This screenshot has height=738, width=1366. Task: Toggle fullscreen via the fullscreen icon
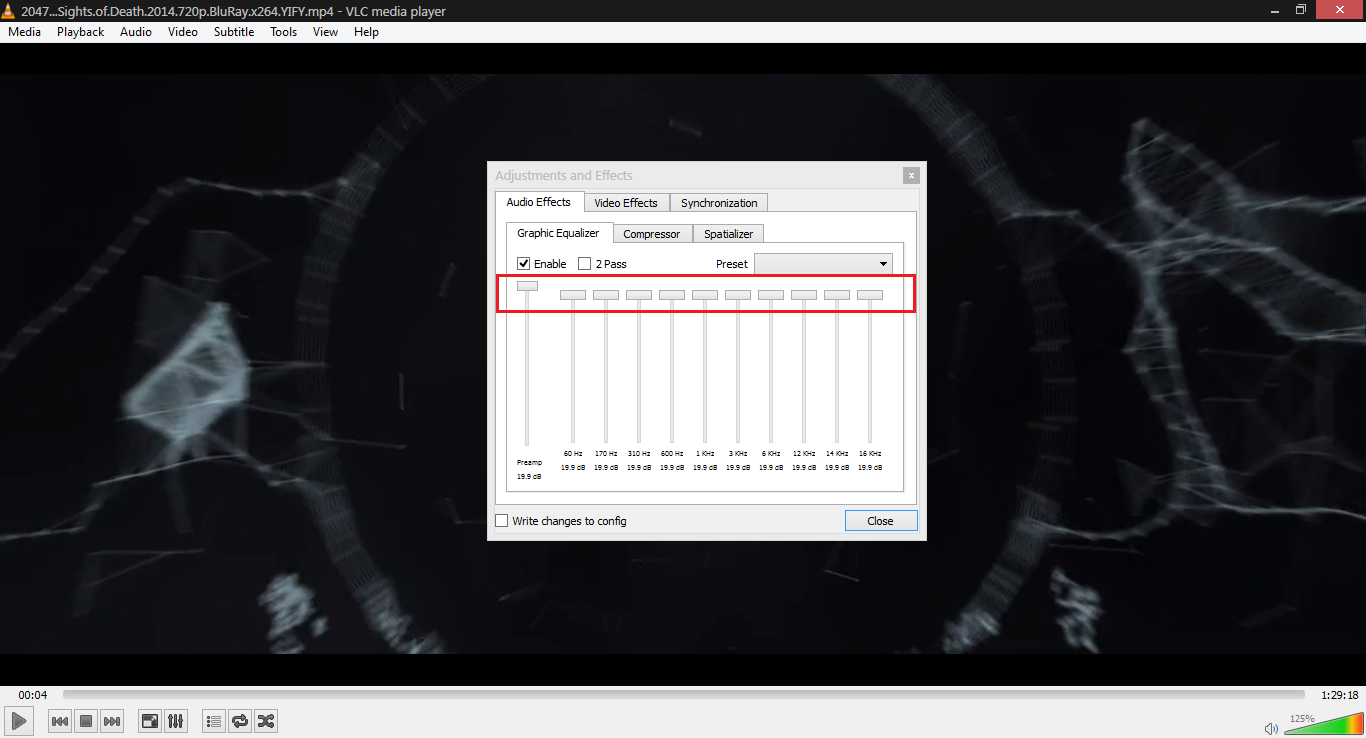click(149, 720)
